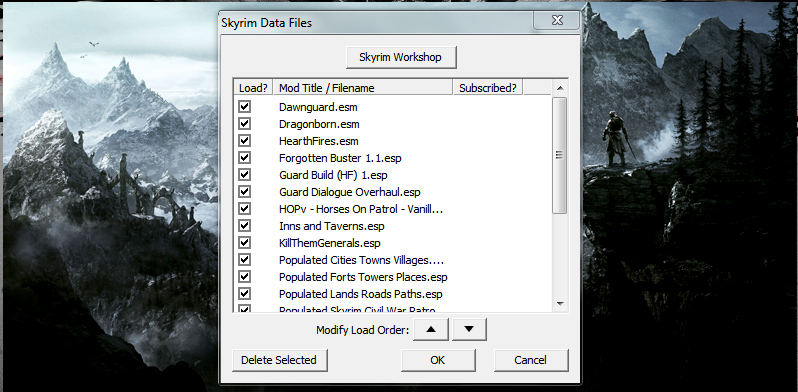
Task: Select KillThemGenerals.esp entry
Action: coord(329,243)
